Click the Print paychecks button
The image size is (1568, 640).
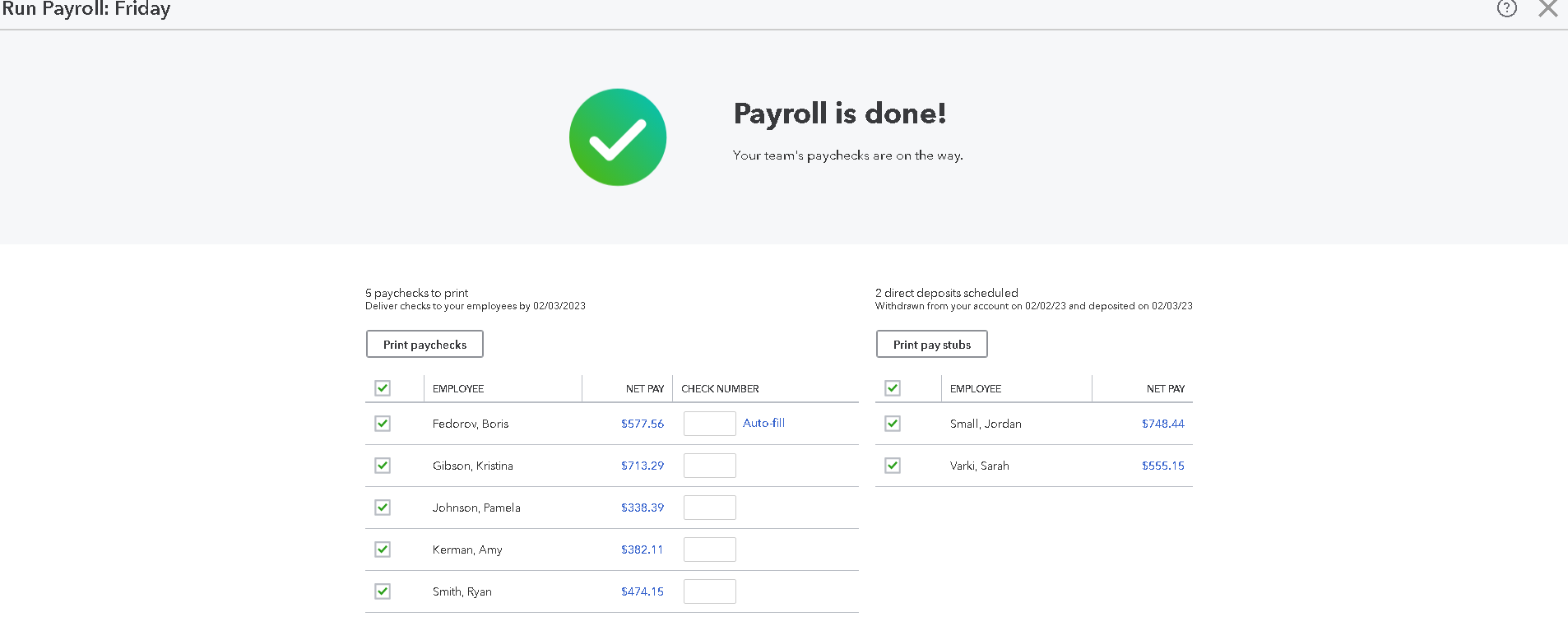pyautogui.click(x=424, y=345)
